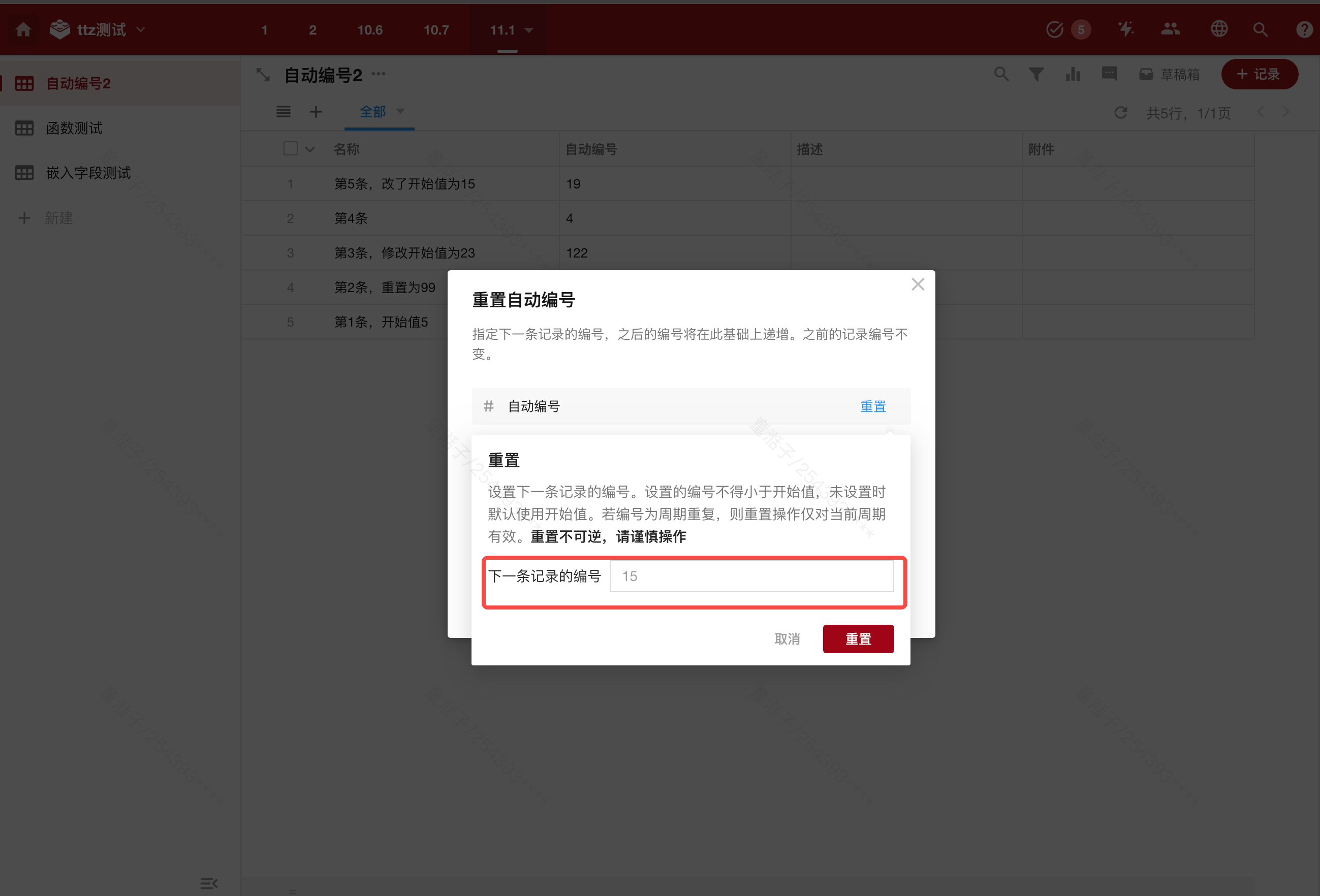Click the 名称 column header
The height and width of the screenshot is (896, 1320).
pyautogui.click(x=347, y=149)
